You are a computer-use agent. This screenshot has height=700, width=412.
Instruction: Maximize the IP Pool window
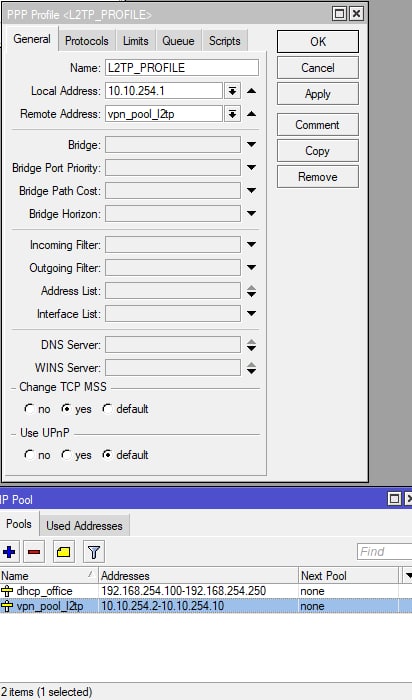point(394,499)
